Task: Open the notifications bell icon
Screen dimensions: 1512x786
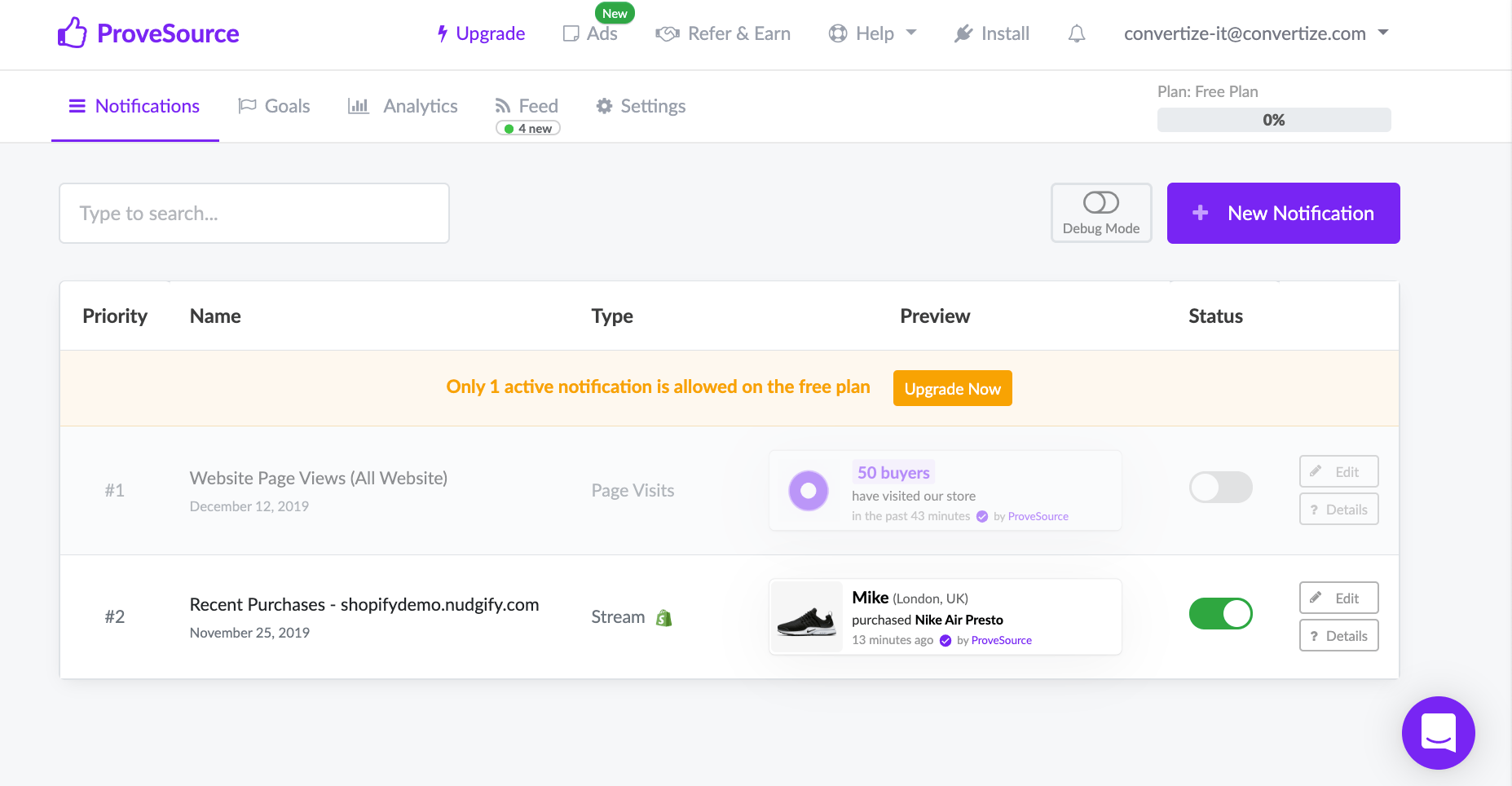Action: point(1077,33)
